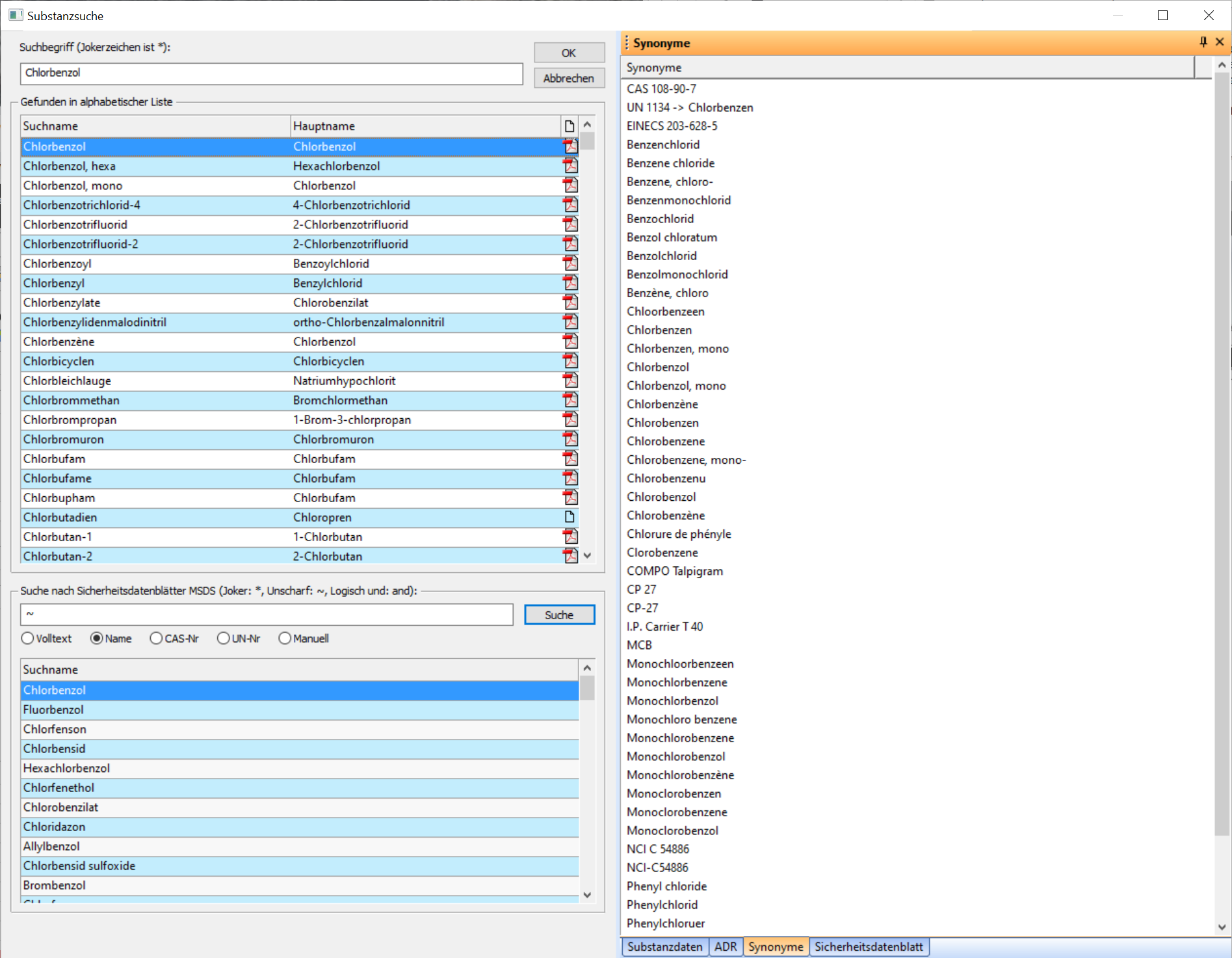1232x958 pixels.
Task: Open PDF icon for Chlorbufame row
Action: tap(570, 478)
